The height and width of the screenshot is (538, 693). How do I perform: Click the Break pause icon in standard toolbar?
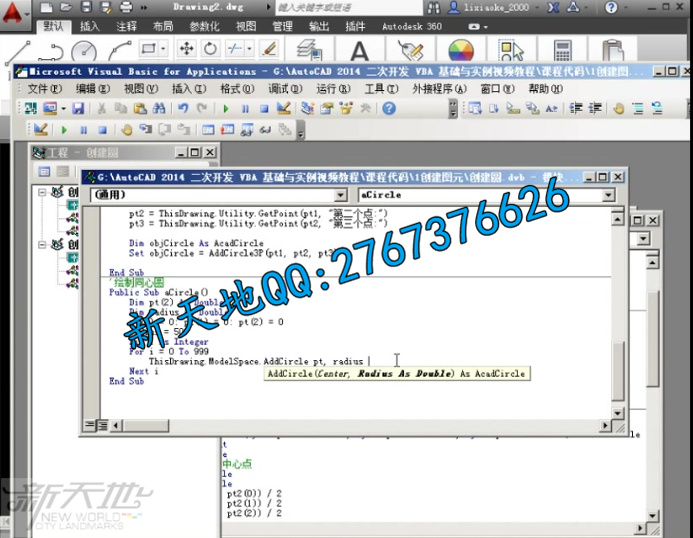click(245, 109)
